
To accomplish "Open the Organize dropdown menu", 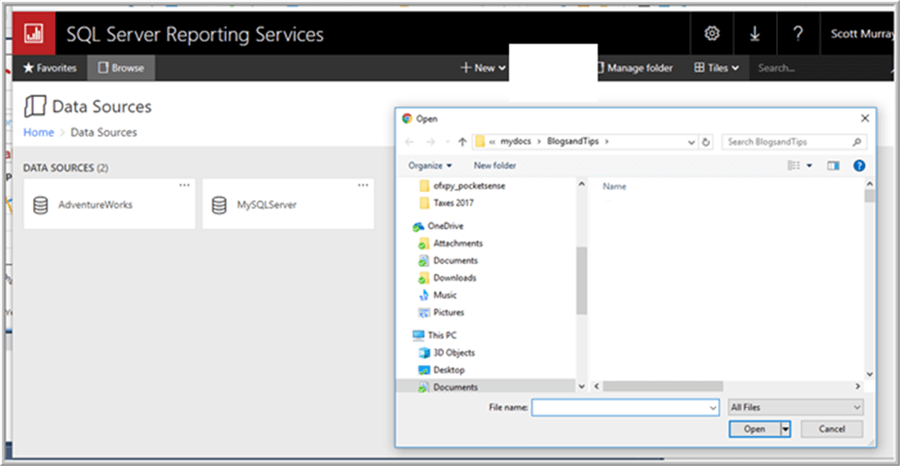I will [430, 165].
